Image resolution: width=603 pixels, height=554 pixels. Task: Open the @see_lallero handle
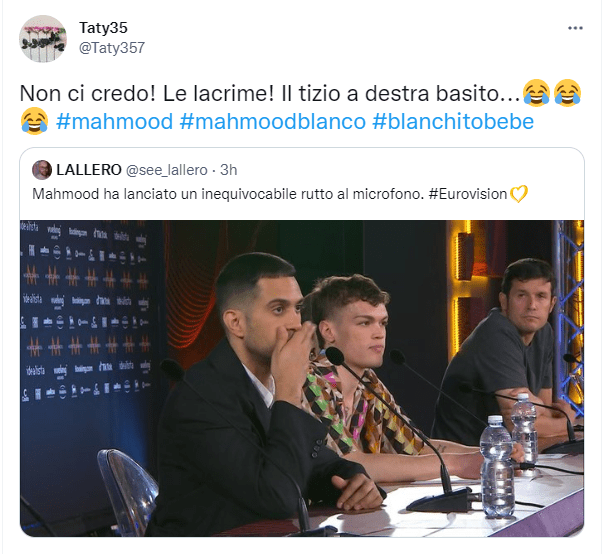(167, 170)
